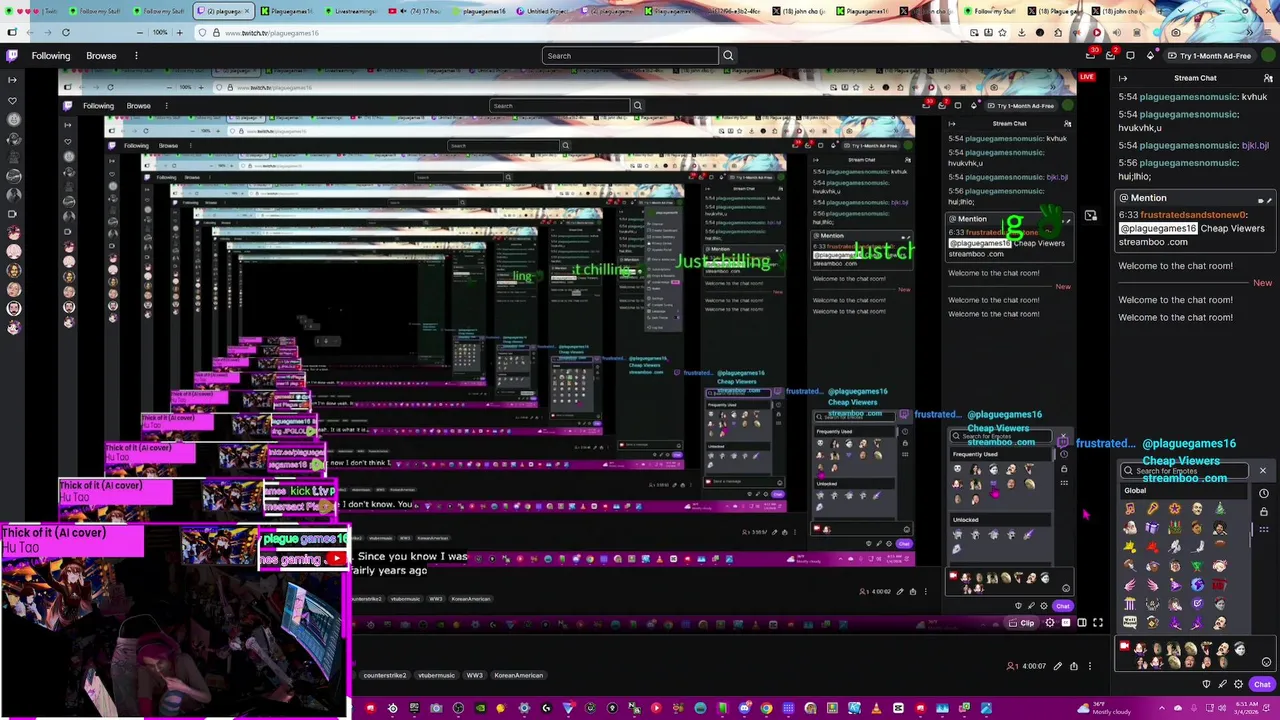Image resolution: width=1280 pixels, height=720 pixels.
Task: Open the Whispers icon in top bar
Action: [1130, 56]
